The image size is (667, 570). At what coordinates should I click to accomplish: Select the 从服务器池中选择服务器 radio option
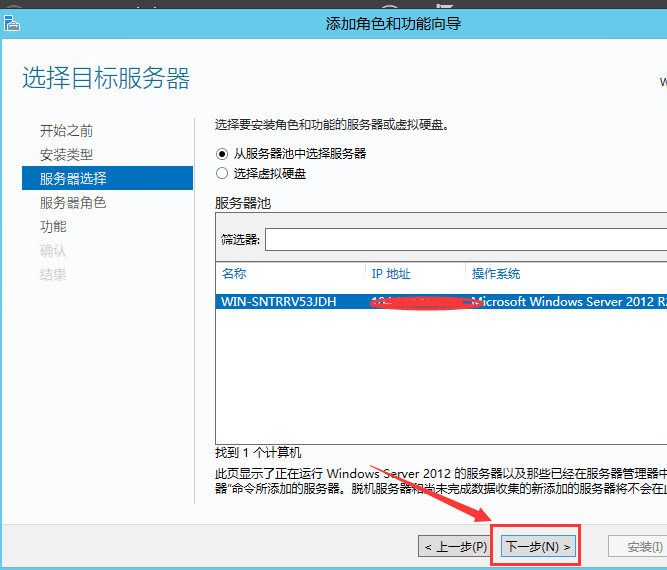click(222, 154)
